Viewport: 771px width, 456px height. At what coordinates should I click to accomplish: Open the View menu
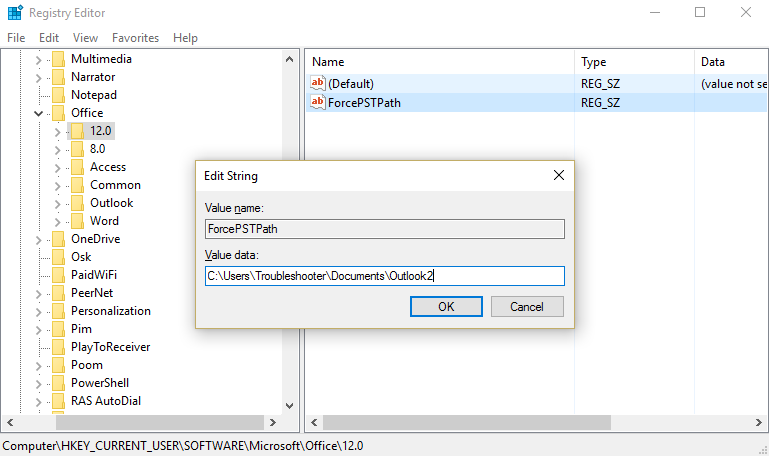[85, 38]
